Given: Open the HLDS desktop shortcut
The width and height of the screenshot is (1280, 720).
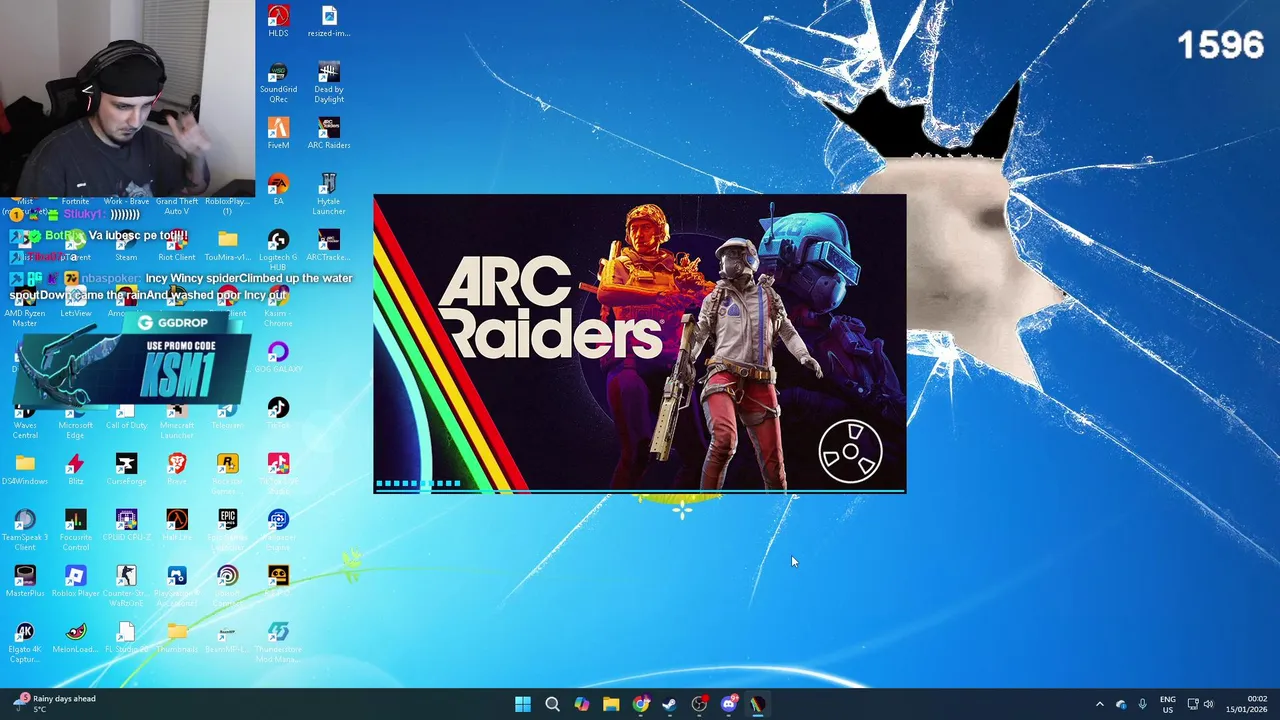Looking at the screenshot, I should click(x=278, y=21).
